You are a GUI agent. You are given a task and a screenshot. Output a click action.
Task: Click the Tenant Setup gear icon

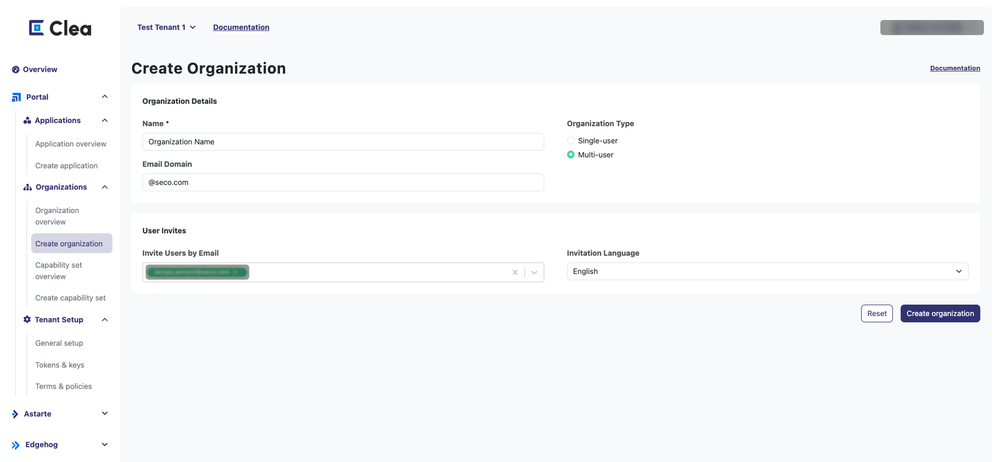tap(27, 320)
